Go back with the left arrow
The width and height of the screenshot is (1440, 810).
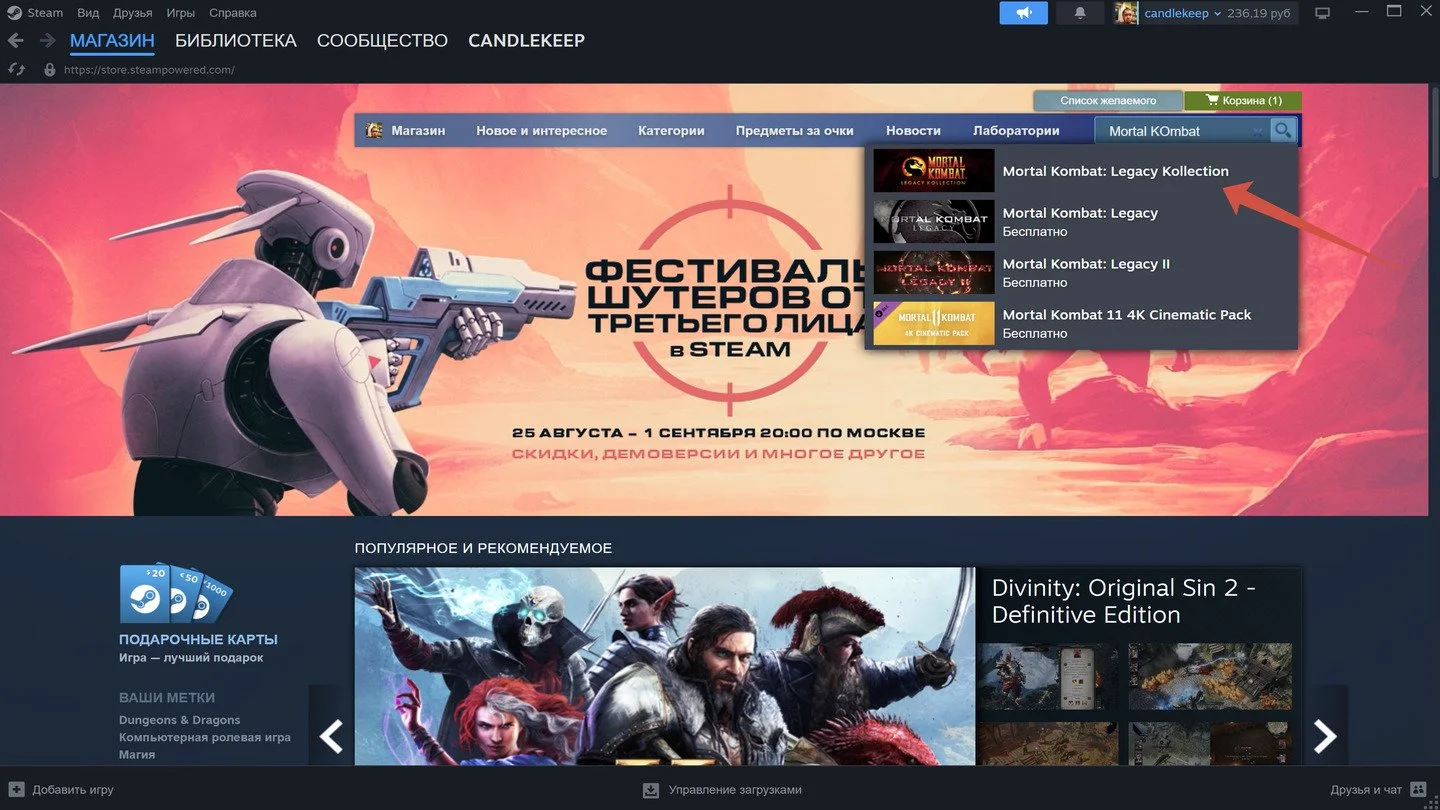click(x=16, y=41)
